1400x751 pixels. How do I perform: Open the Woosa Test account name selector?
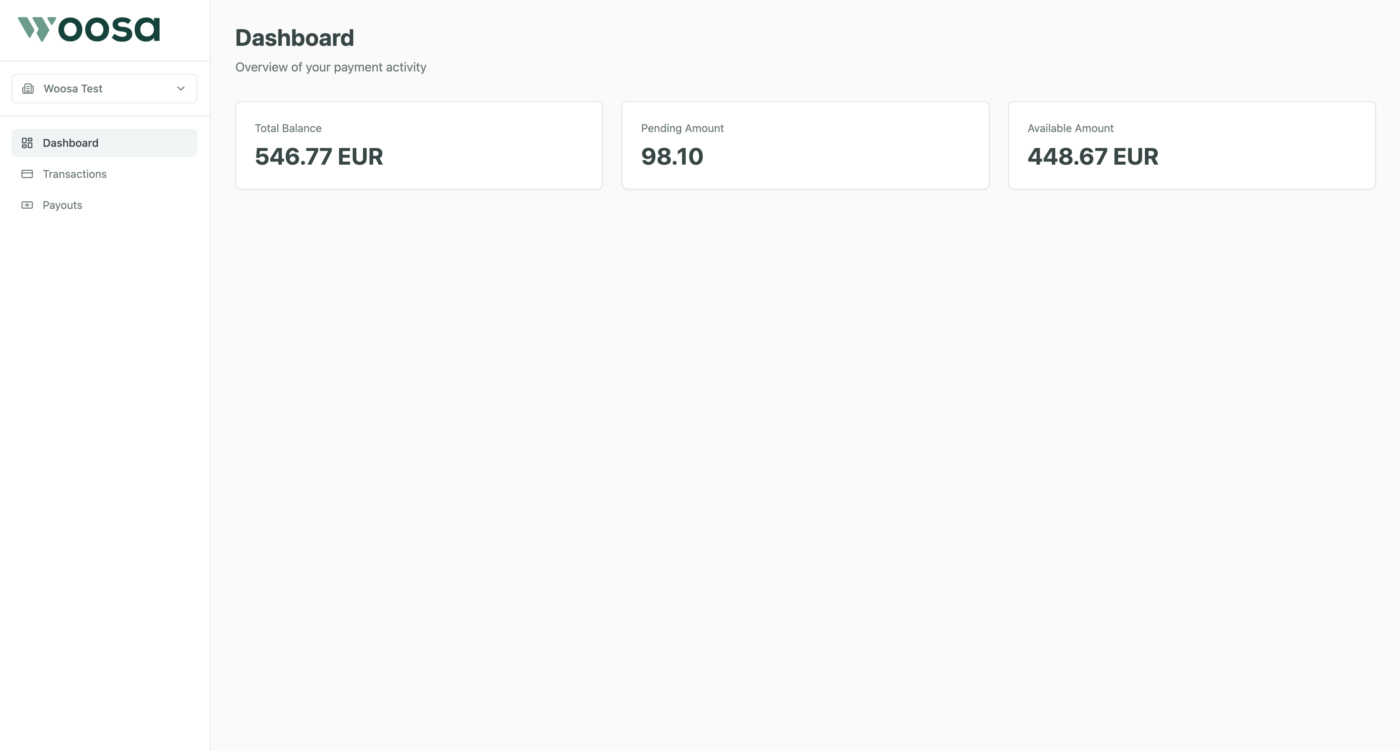click(x=73, y=89)
